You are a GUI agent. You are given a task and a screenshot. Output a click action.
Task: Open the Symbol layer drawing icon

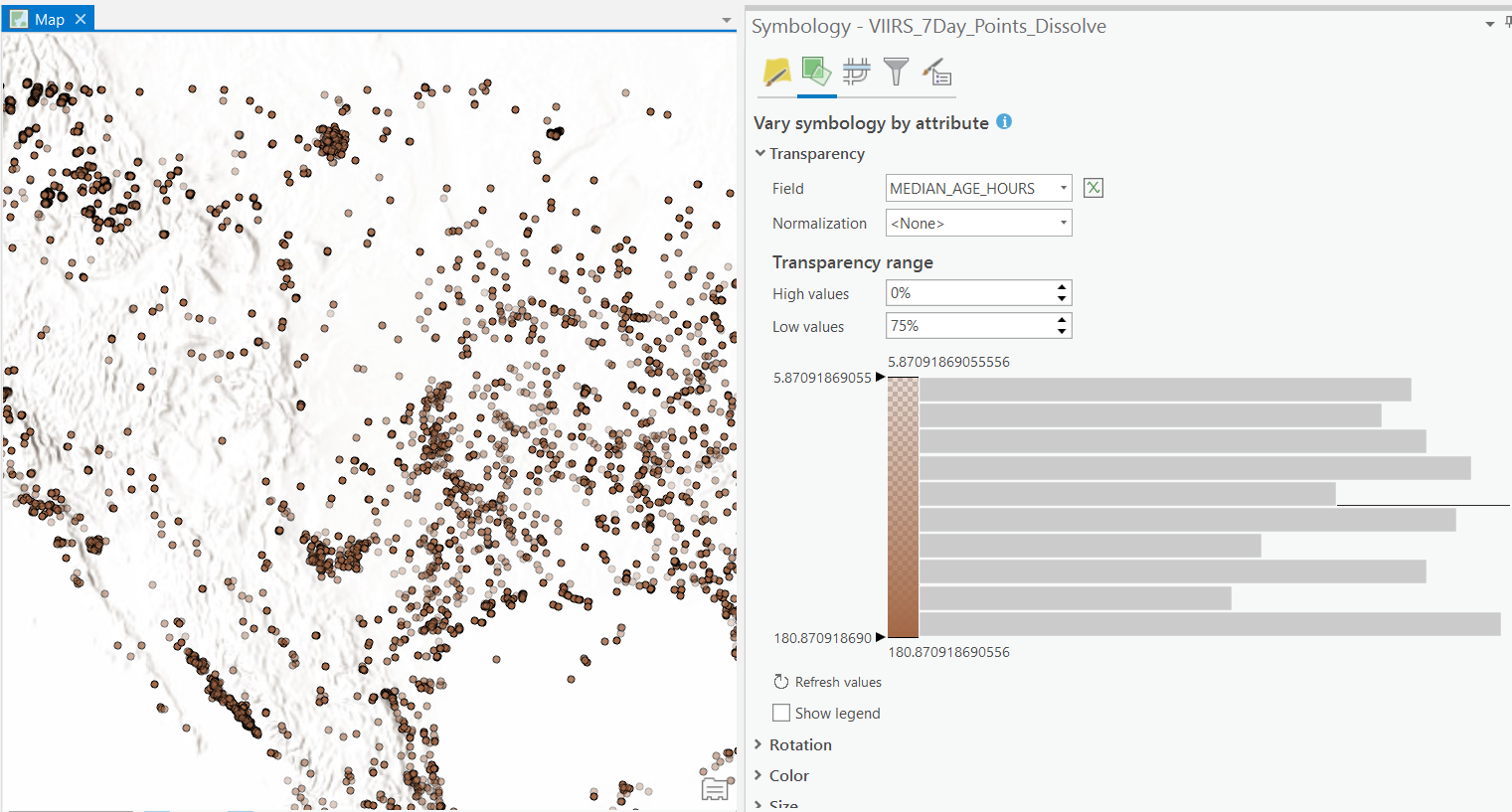[856, 71]
